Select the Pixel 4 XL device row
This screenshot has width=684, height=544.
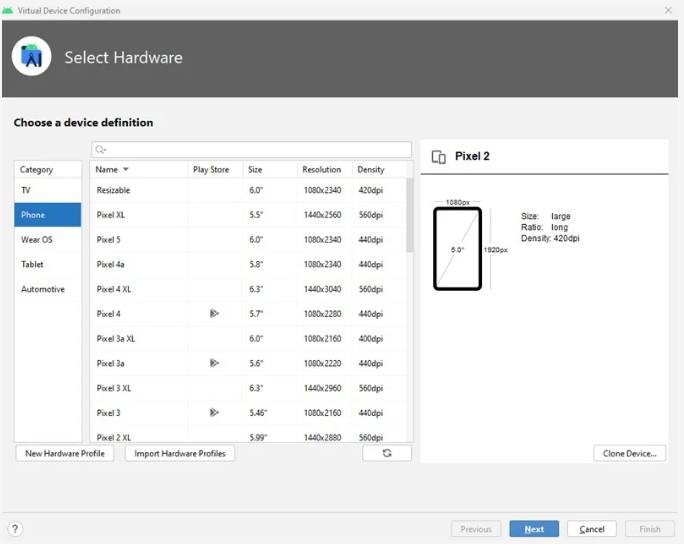pos(248,289)
